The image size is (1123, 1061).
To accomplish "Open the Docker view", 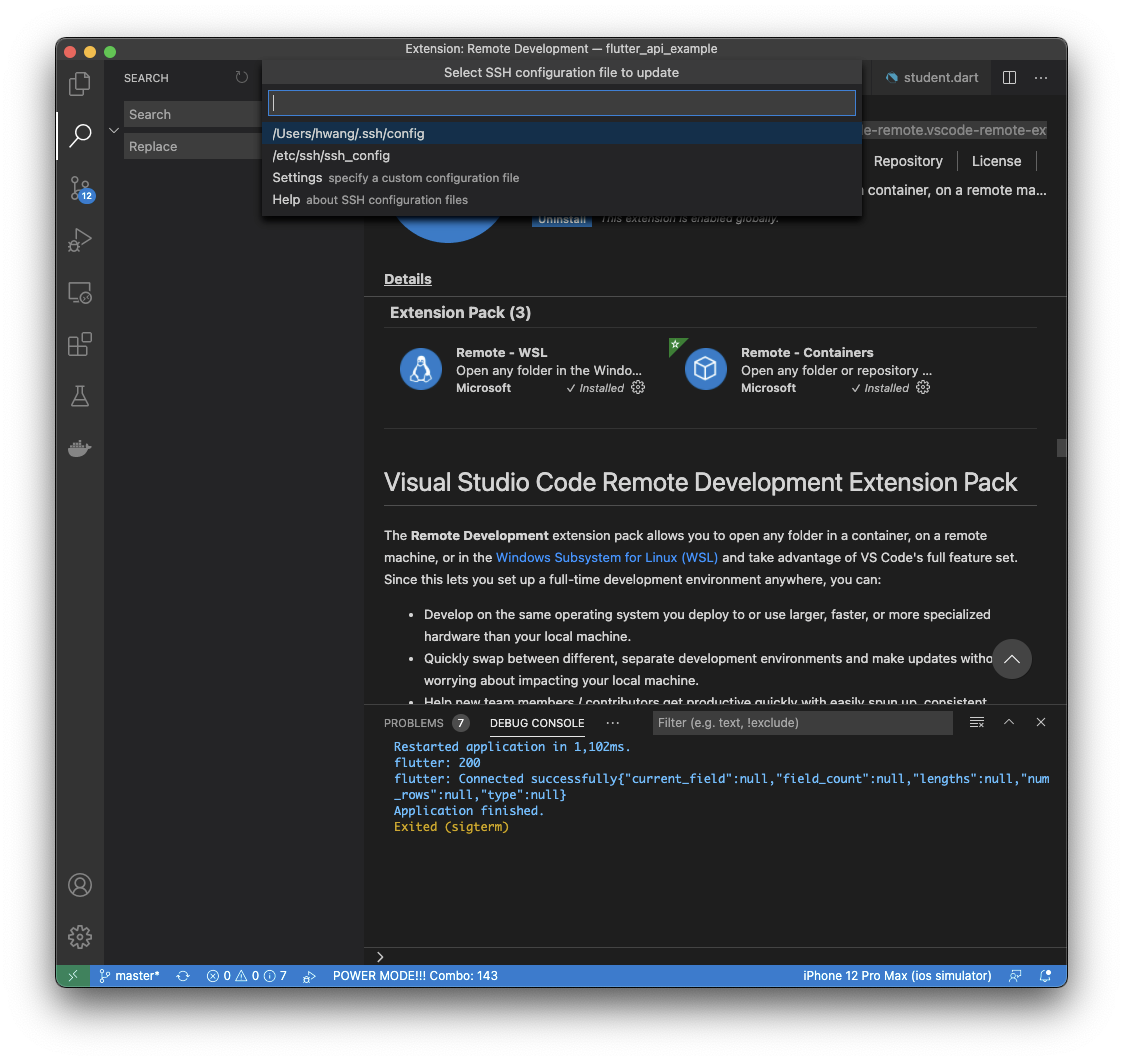I will tap(79, 448).
